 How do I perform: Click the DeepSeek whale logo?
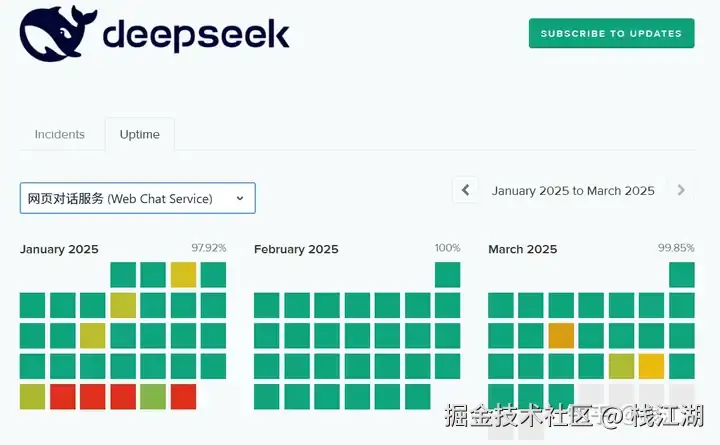coord(58,33)
